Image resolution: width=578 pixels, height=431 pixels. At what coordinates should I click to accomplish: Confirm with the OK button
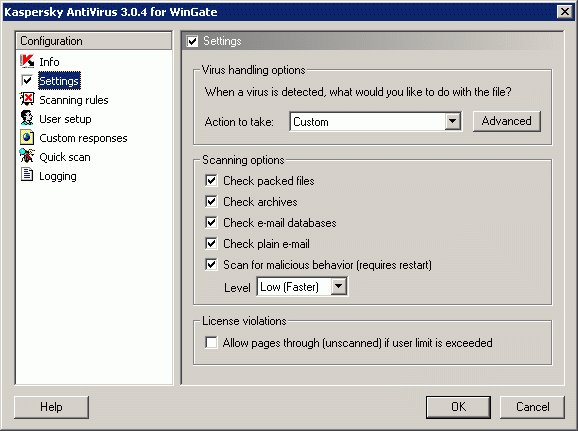pos(458,407)
